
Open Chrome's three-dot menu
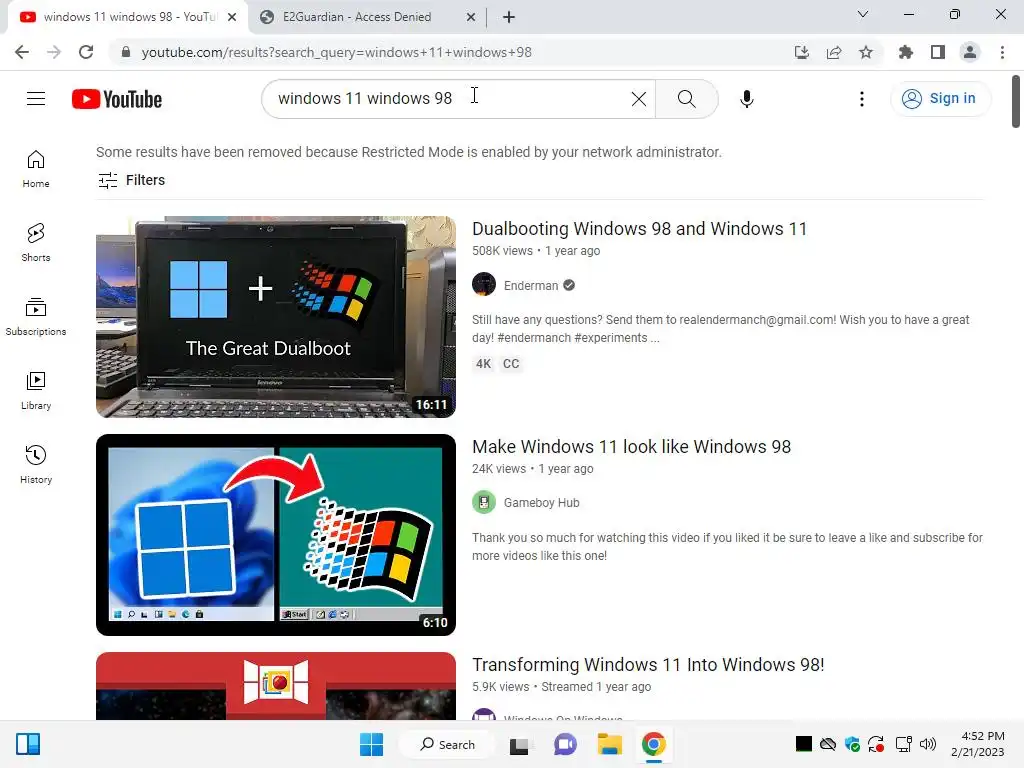(1002, 52)
